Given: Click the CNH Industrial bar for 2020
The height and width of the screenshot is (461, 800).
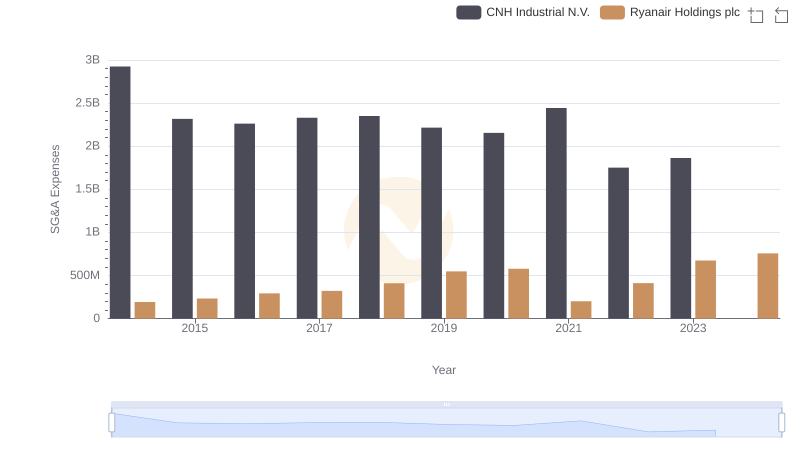Looking at the screenshot, I should point(494,226).
